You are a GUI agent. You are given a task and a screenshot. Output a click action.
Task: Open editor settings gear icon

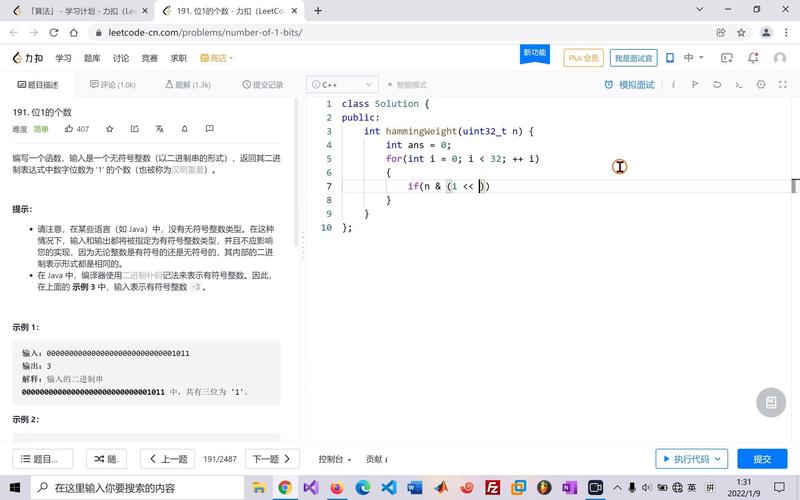coord(761,85)
